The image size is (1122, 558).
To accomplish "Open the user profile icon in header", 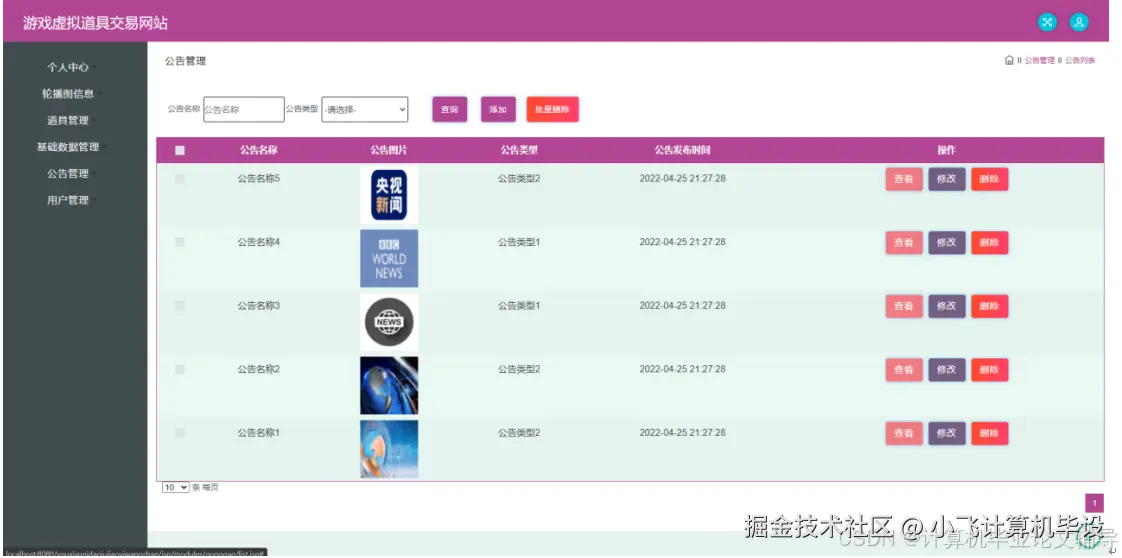I will 1079,22.
